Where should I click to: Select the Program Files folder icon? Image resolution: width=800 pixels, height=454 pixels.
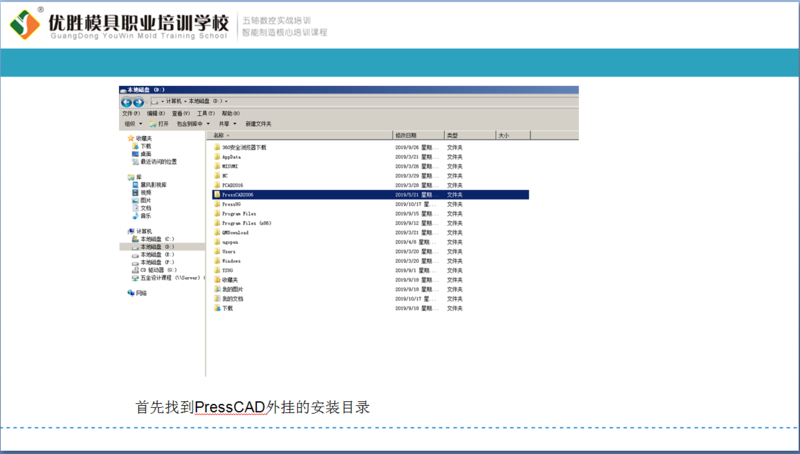pyautogui.click(x=217, y=213)
